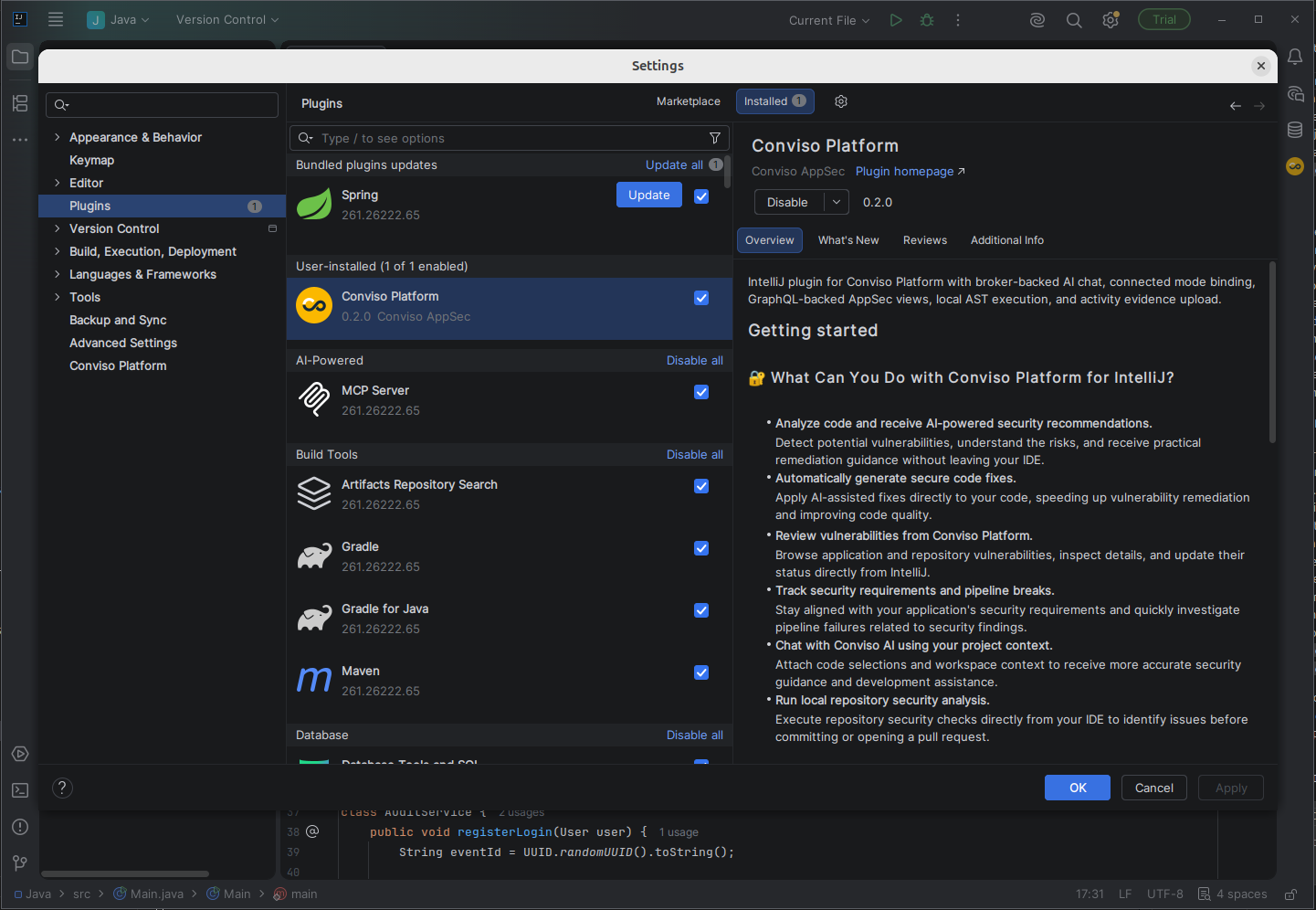1316x910 pixels.
Task: Open the Additional Info tab
Action: point(1007,240)
